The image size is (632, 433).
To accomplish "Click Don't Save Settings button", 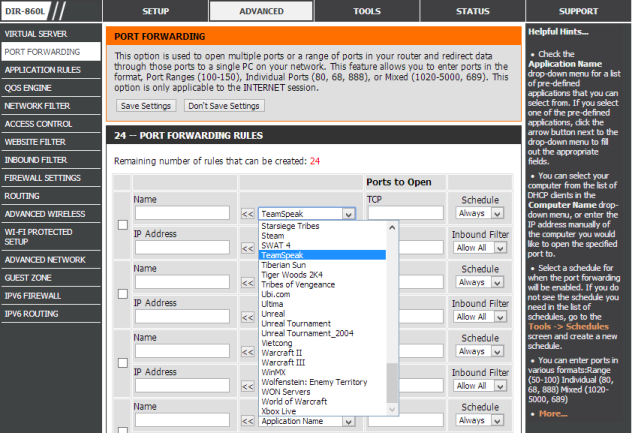I will [224, 106].
